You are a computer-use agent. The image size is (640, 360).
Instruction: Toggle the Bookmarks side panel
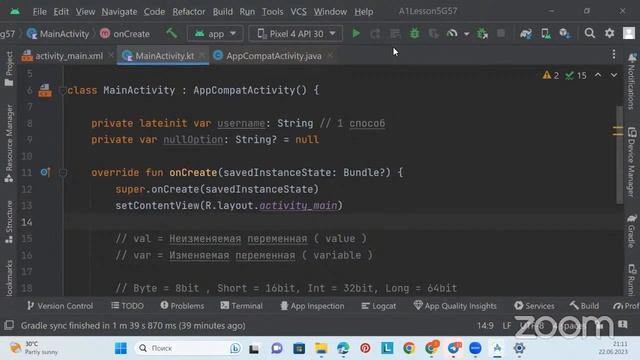9,278
